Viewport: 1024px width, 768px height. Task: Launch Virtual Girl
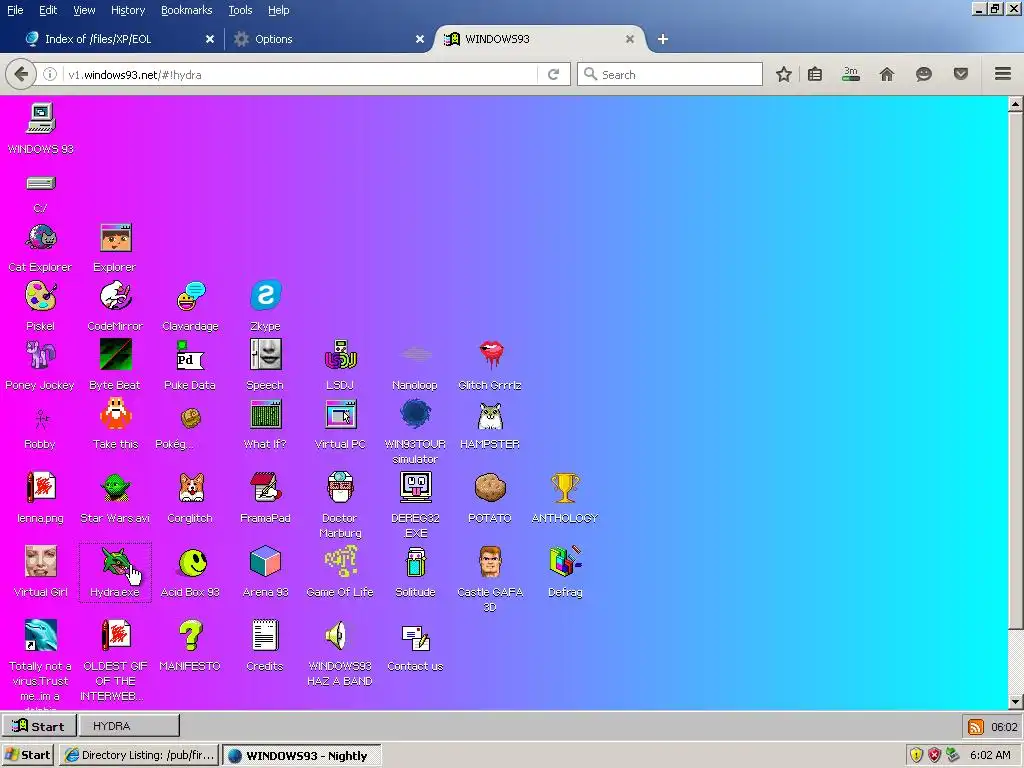[x=40, y=562]
